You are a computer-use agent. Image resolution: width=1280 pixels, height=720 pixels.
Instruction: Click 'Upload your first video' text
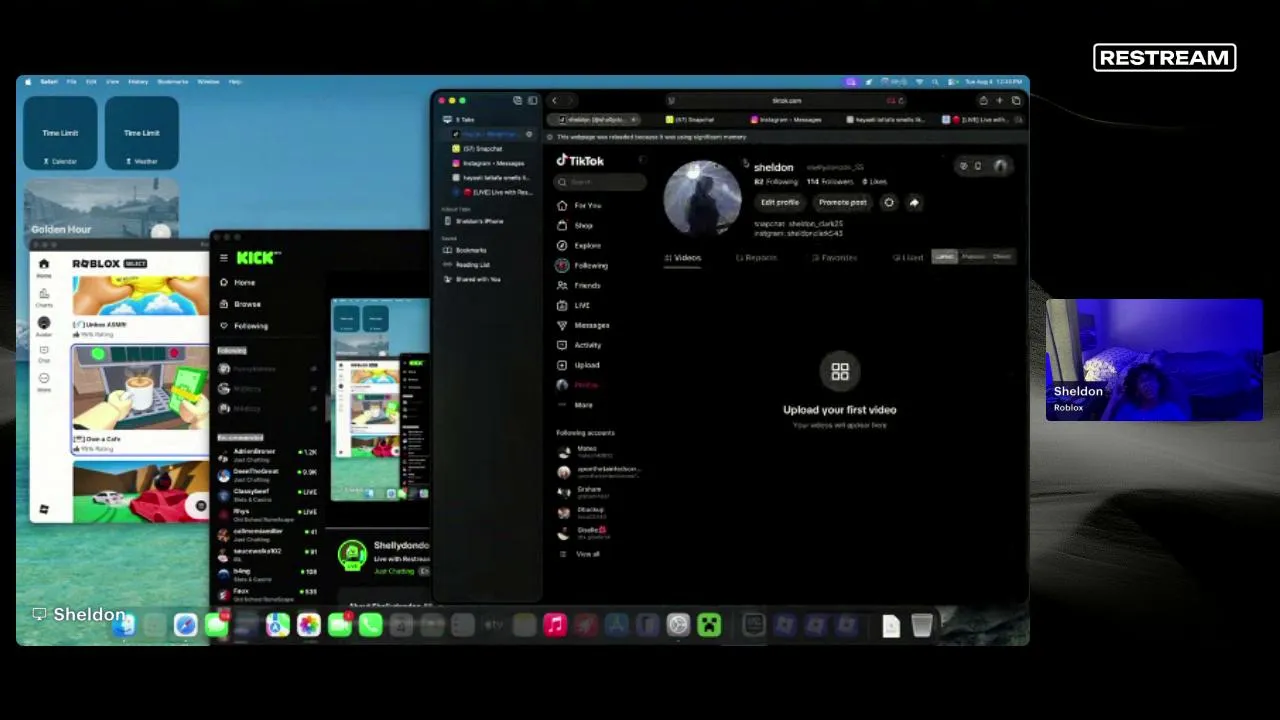click(840, 410)
